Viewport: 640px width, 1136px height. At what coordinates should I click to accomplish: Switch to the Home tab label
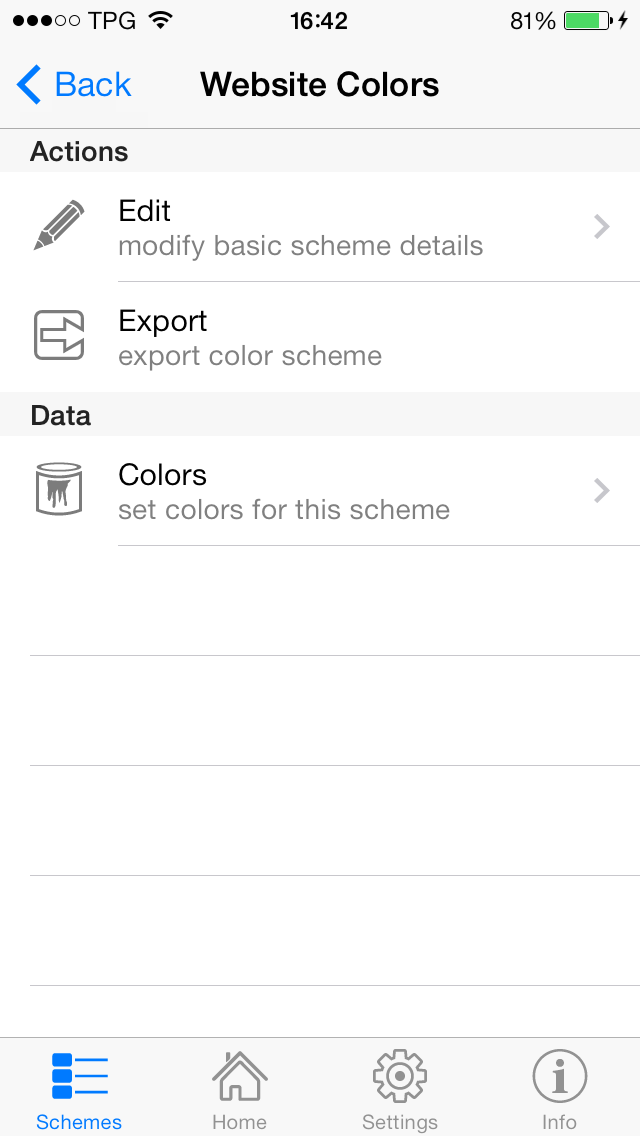tap(239, 1122)
